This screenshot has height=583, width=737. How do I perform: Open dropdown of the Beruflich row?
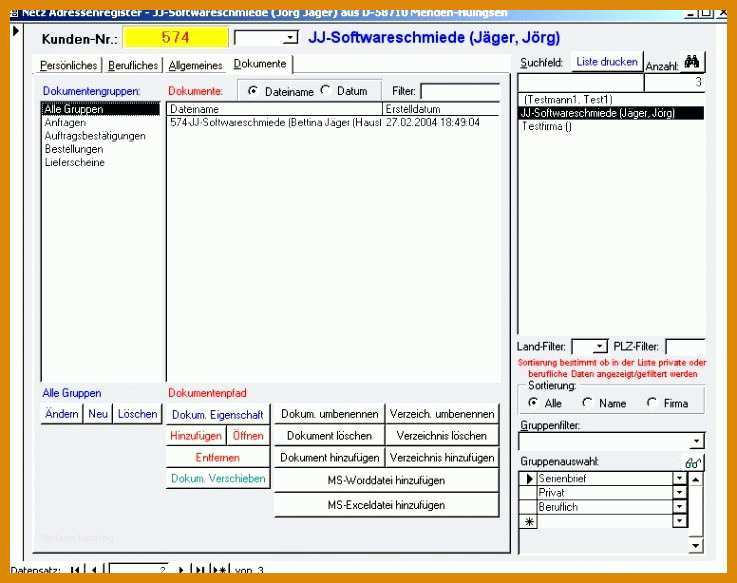(x=680, y=507)
